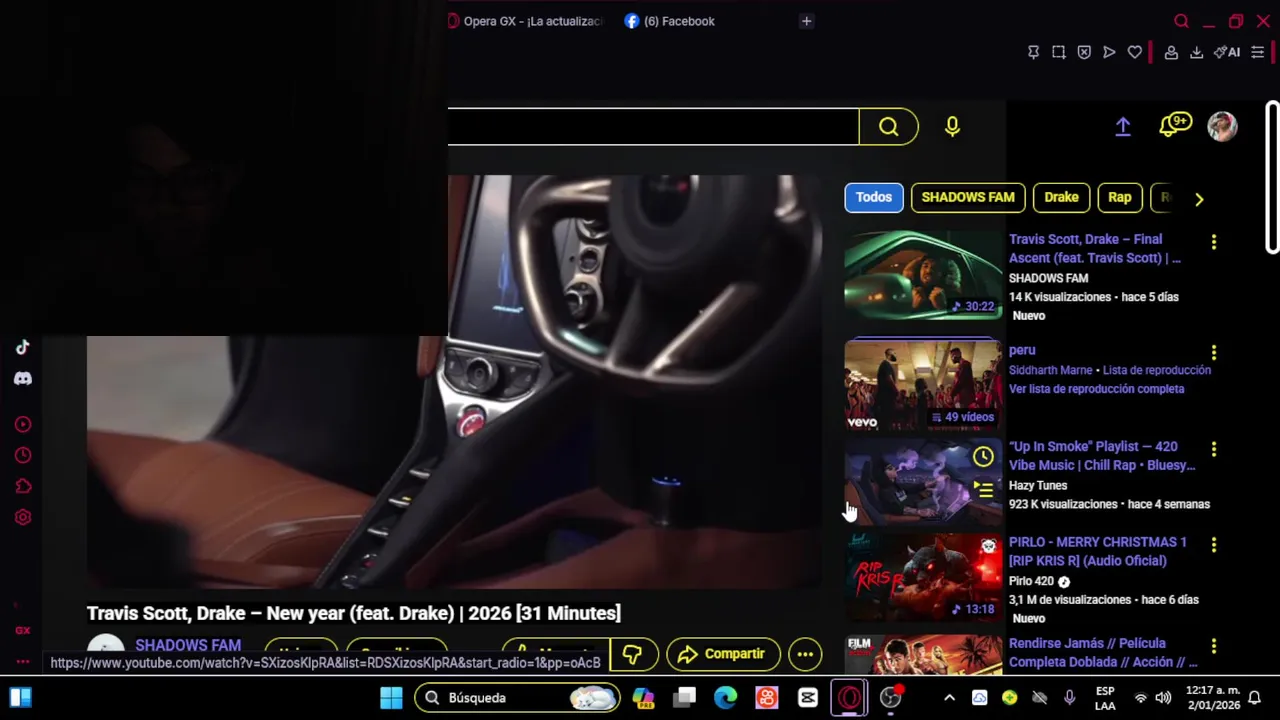Click the pinboard pin icon in toolbar
The height and width of the screenshot is (720, 1280).
tap(1033, 52)
